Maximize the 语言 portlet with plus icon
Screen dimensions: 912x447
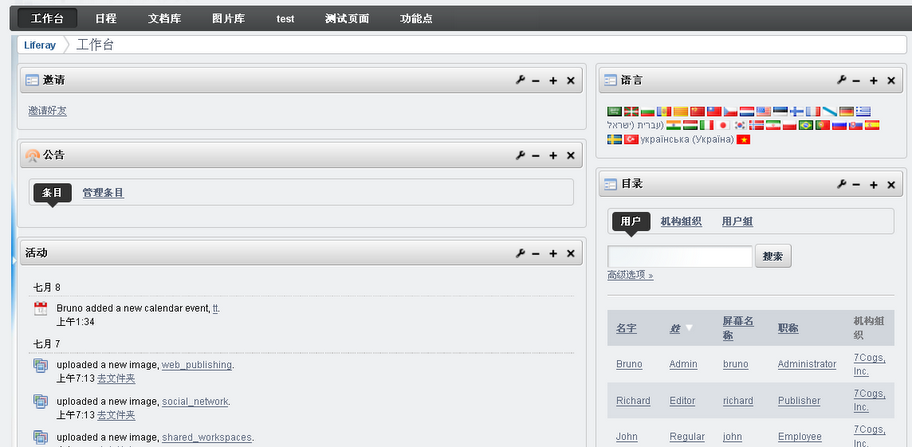[x=874, y=81]
